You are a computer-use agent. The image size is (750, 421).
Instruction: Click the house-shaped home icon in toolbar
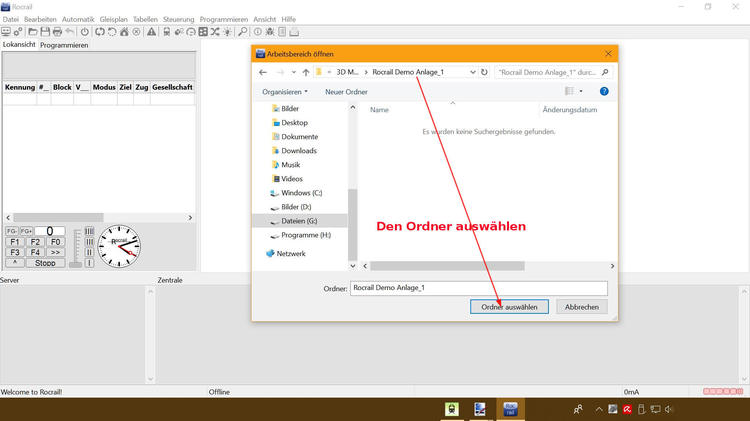pos(124,32)
